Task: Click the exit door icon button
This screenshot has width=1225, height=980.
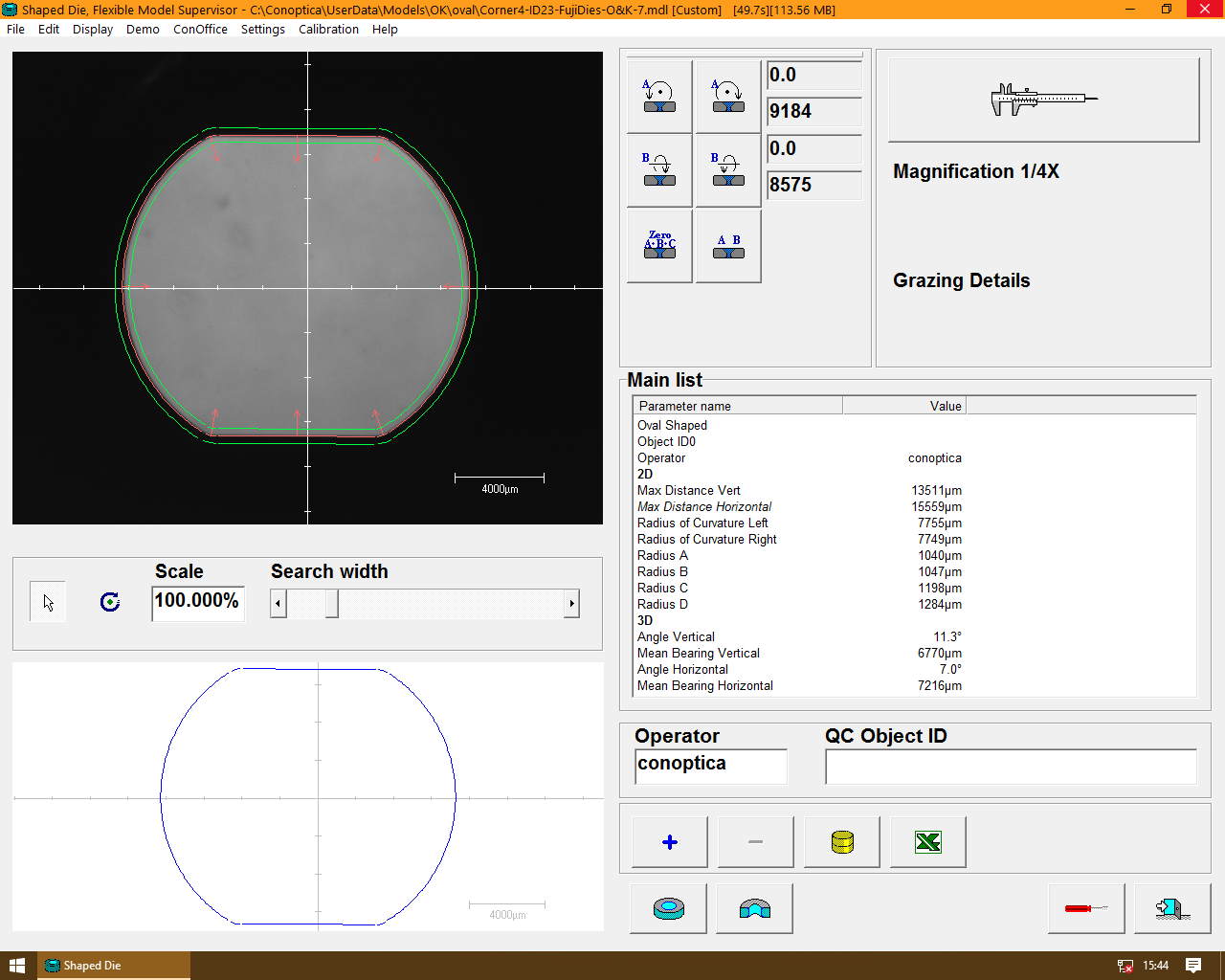Action: 1172,908
